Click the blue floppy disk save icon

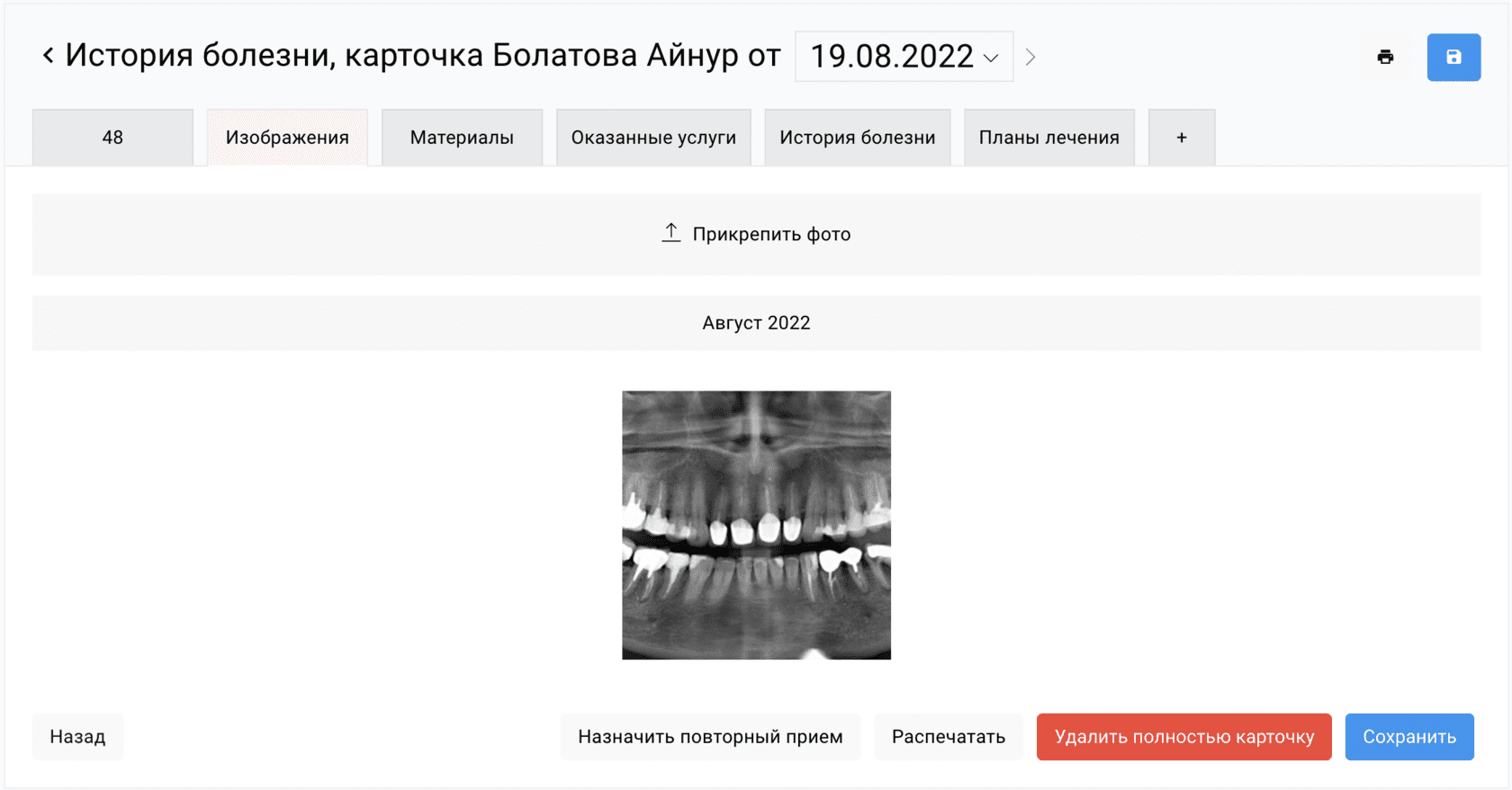click(1453, 58)
